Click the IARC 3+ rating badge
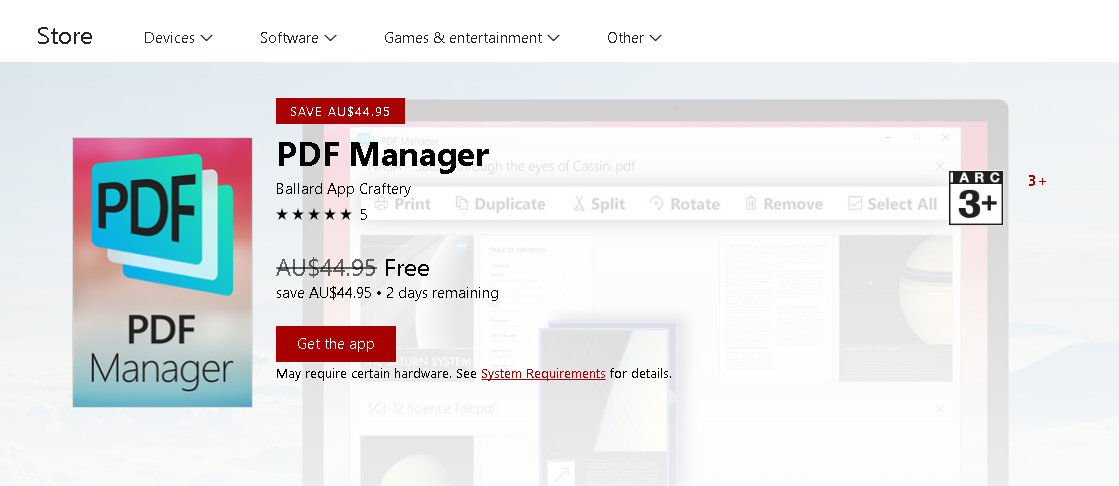The image size is (1119, 486). [976, 198]
